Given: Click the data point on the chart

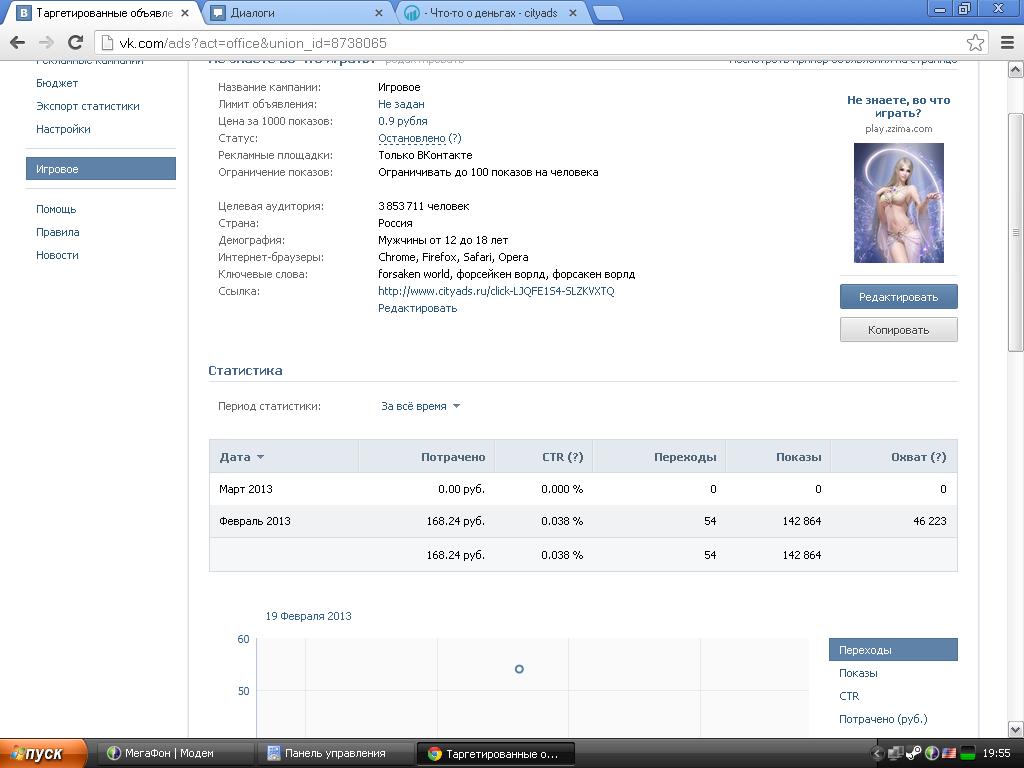Looking at the screenshot, I should [519, 669].
